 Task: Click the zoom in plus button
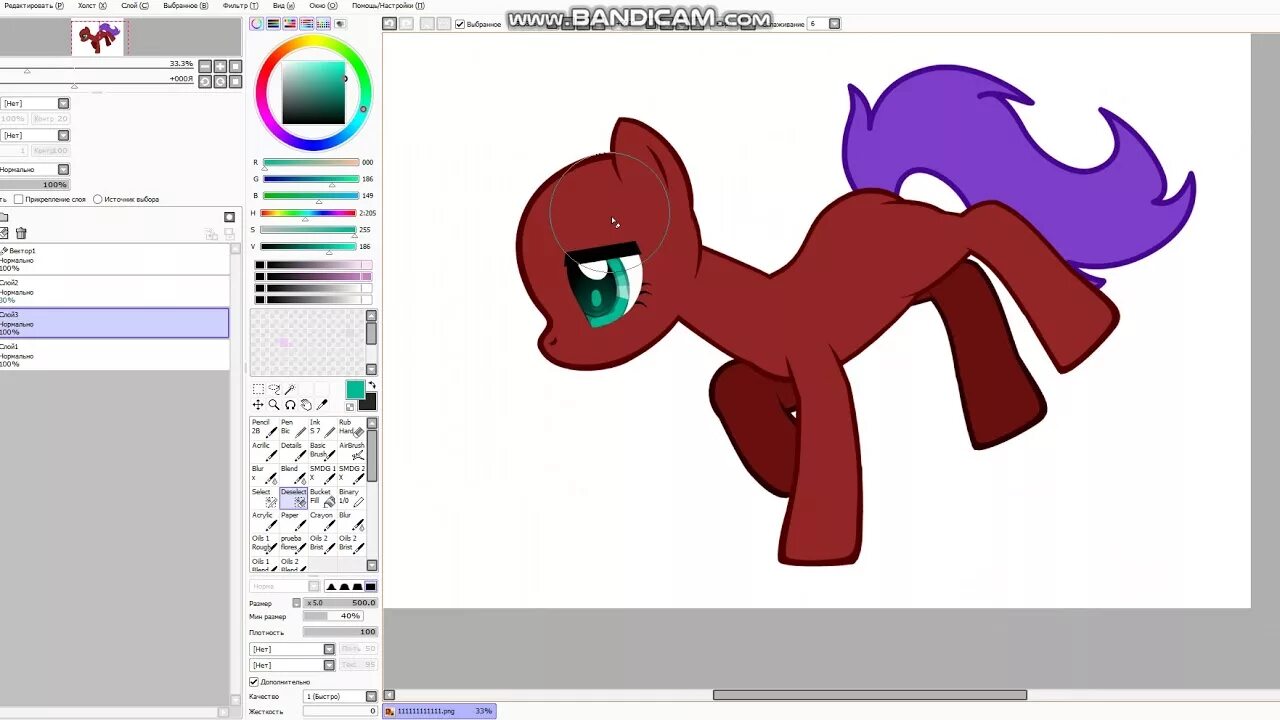220,67
